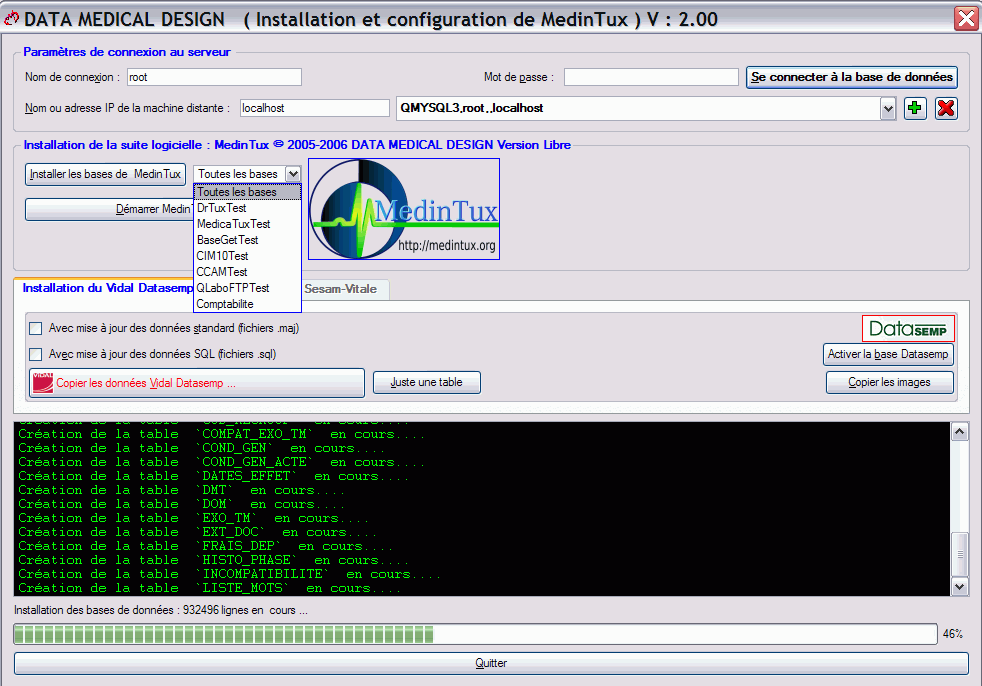Pick BaseGetTest from the base list

tap(247, 240)
